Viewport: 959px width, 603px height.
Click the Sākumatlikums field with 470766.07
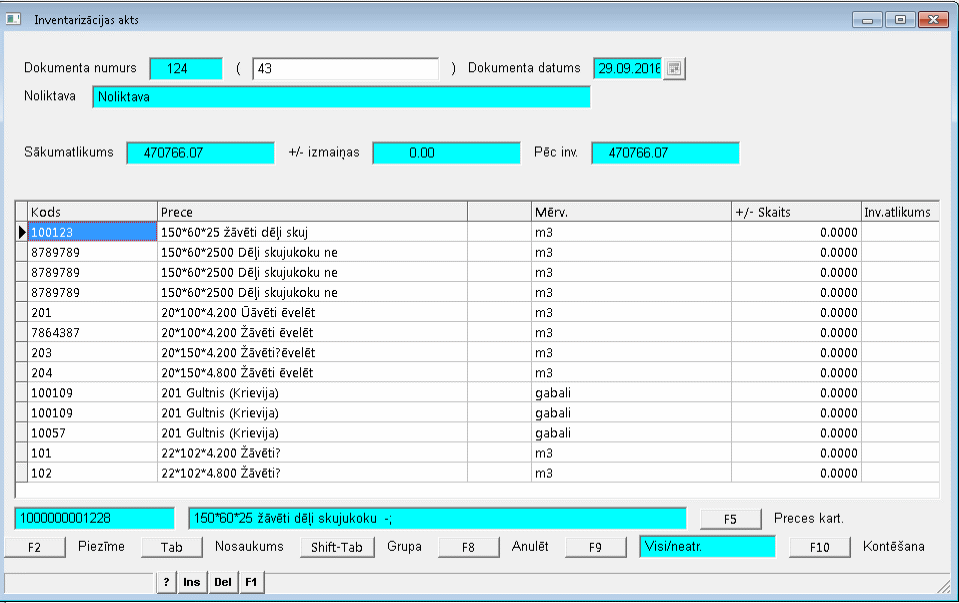click(201, 153)
